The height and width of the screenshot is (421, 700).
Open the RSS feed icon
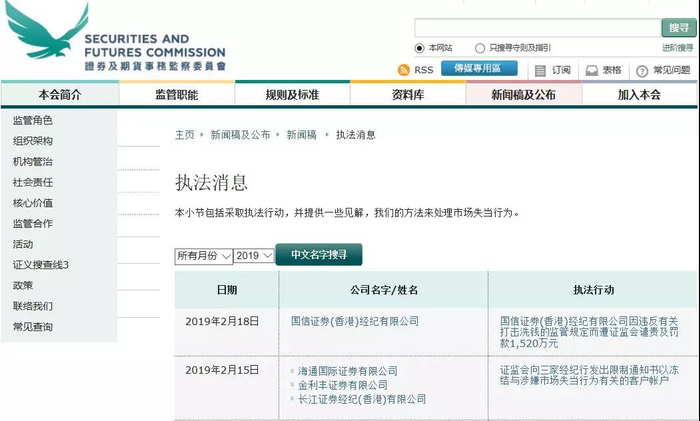[x=404, y=70]
